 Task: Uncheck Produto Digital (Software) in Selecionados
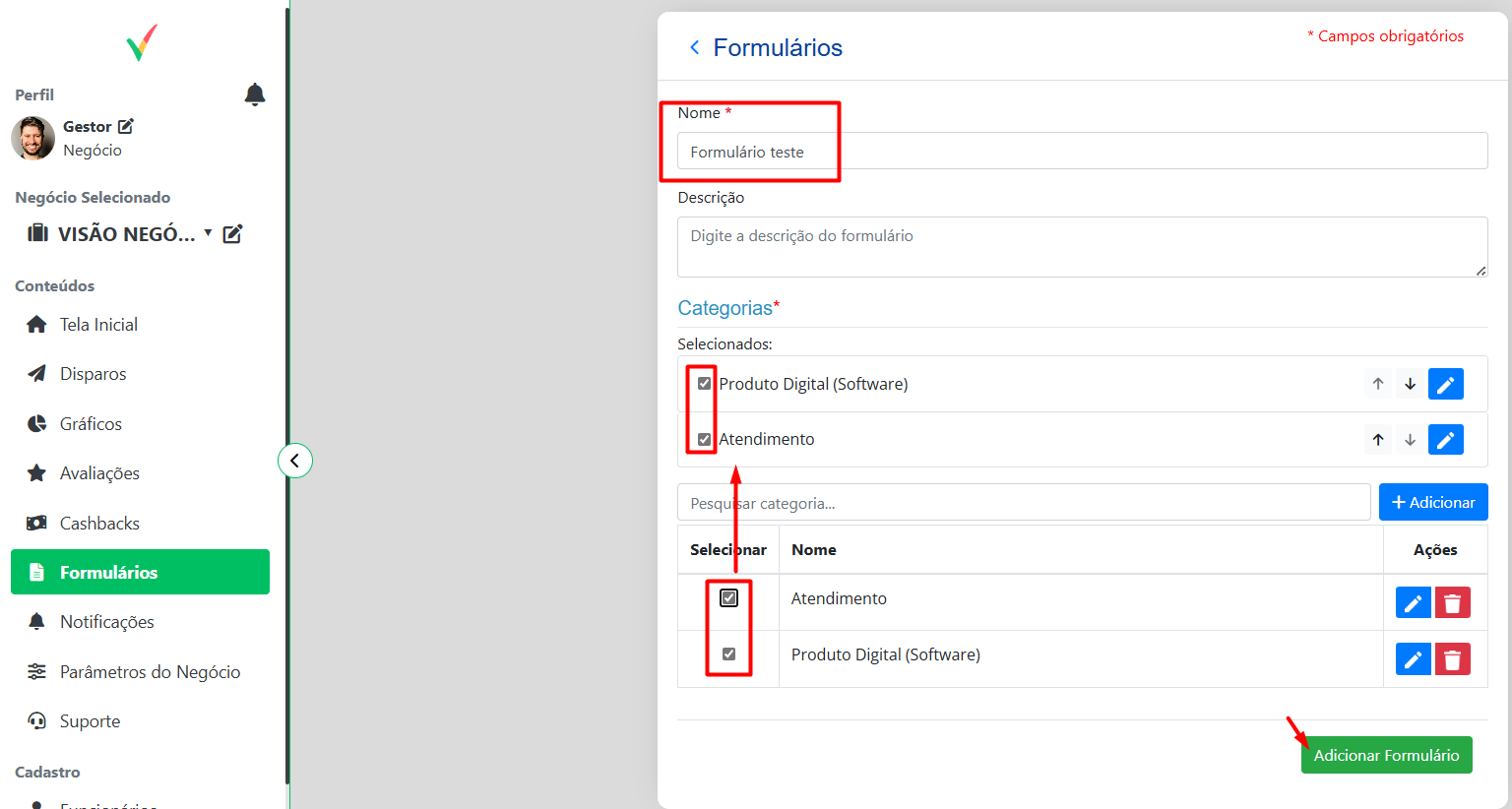pos(704,384)
